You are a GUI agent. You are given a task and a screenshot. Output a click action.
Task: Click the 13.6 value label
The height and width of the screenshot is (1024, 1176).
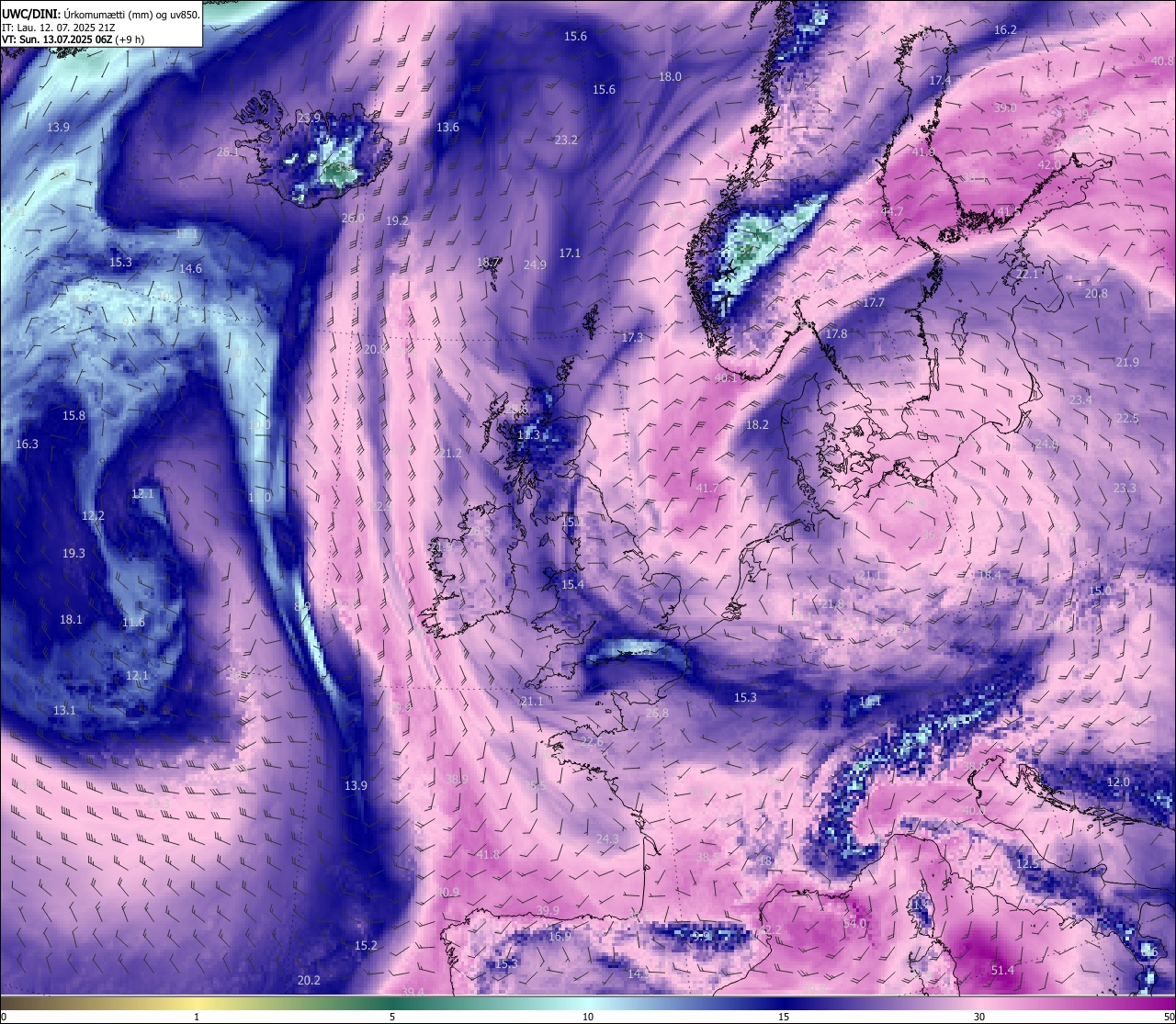coord(447,128)
